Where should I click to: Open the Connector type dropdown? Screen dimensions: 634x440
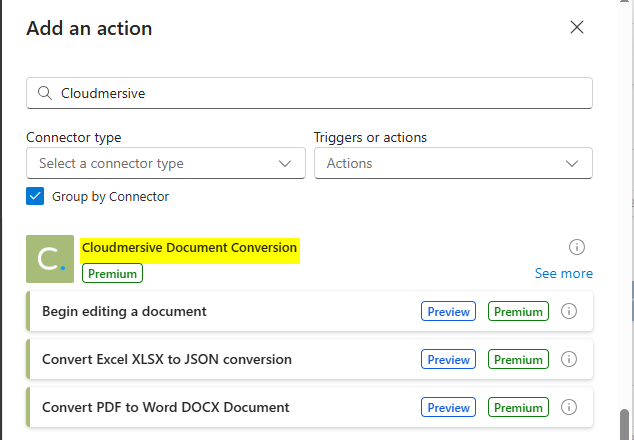[166, 163]
